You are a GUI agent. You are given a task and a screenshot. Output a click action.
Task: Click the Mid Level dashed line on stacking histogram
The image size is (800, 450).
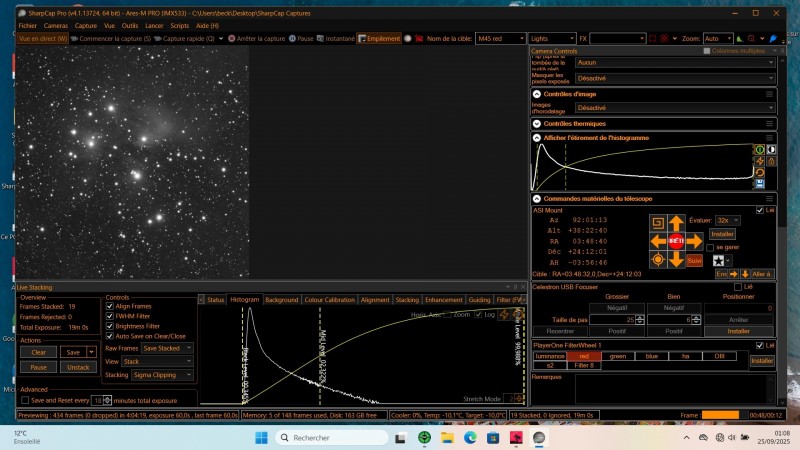320,356
